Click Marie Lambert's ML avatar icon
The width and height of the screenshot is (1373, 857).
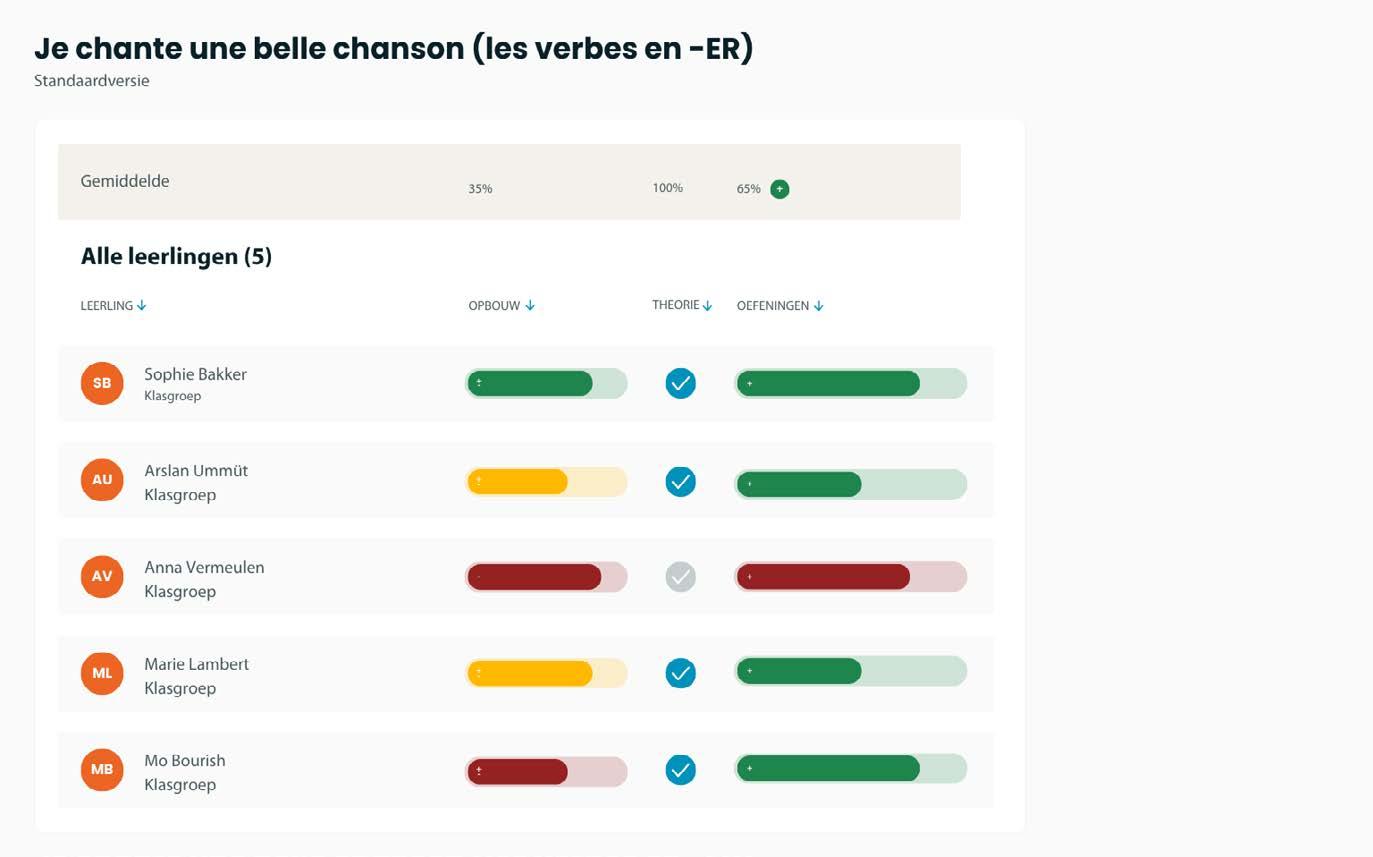[x=102, y=673]
